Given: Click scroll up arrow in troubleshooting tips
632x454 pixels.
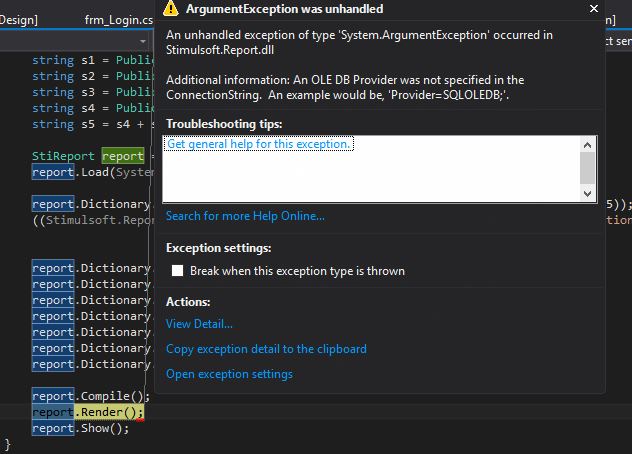Looking at the screenshot, I should [587, 145].
